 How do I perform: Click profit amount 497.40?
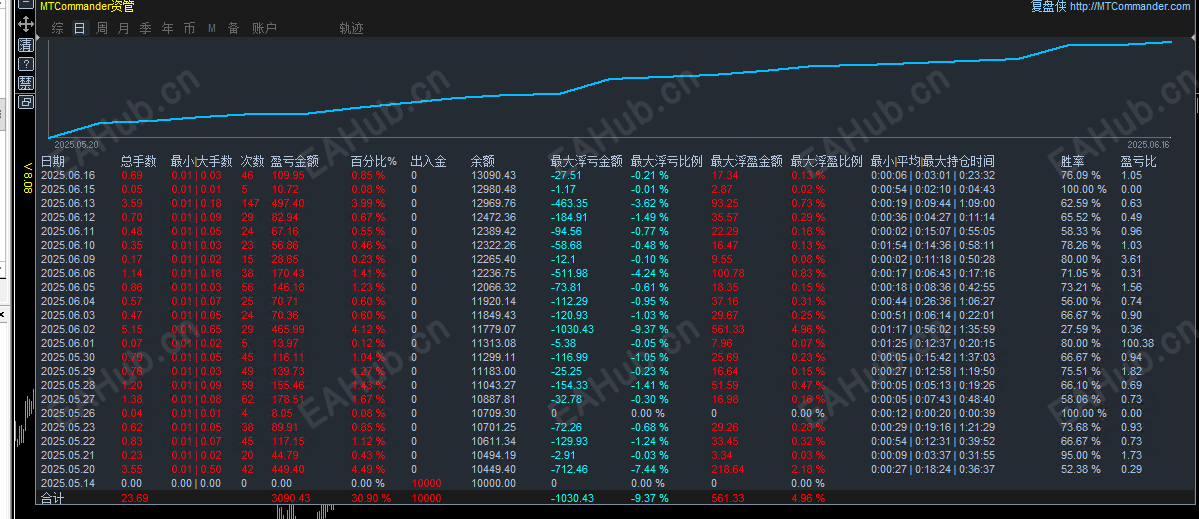point(288,203)
